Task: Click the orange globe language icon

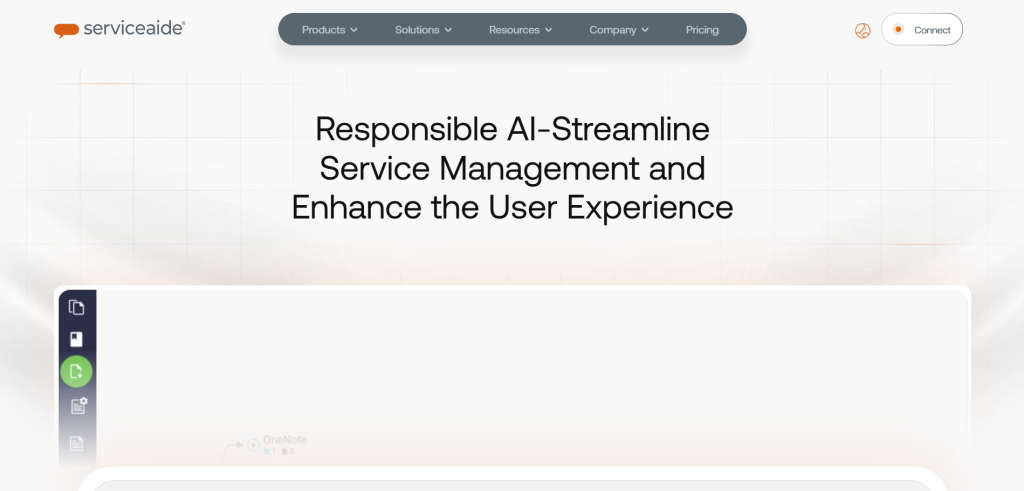Action: pos(862,30)
